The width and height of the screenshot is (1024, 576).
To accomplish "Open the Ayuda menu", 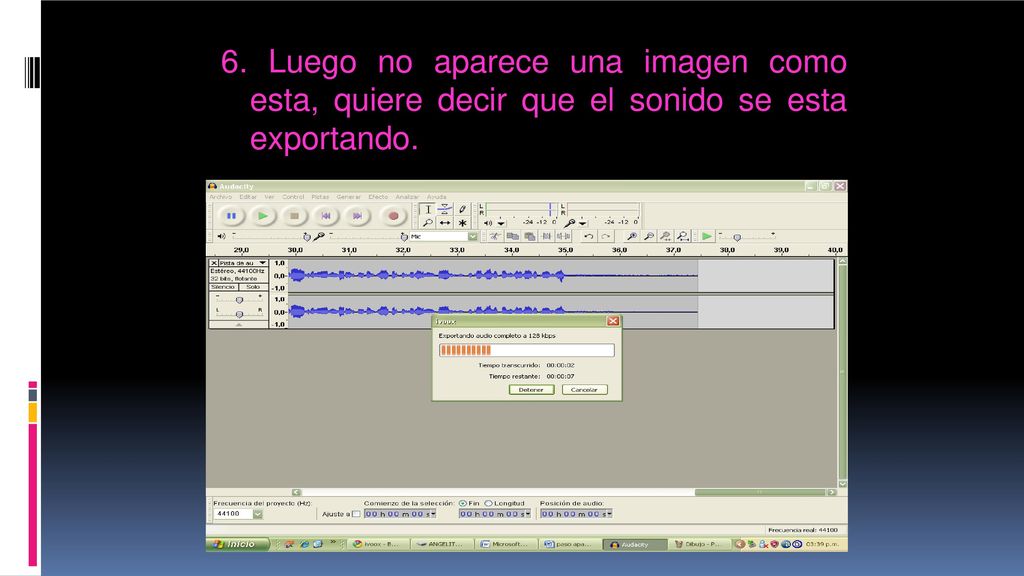I will 437,197.
